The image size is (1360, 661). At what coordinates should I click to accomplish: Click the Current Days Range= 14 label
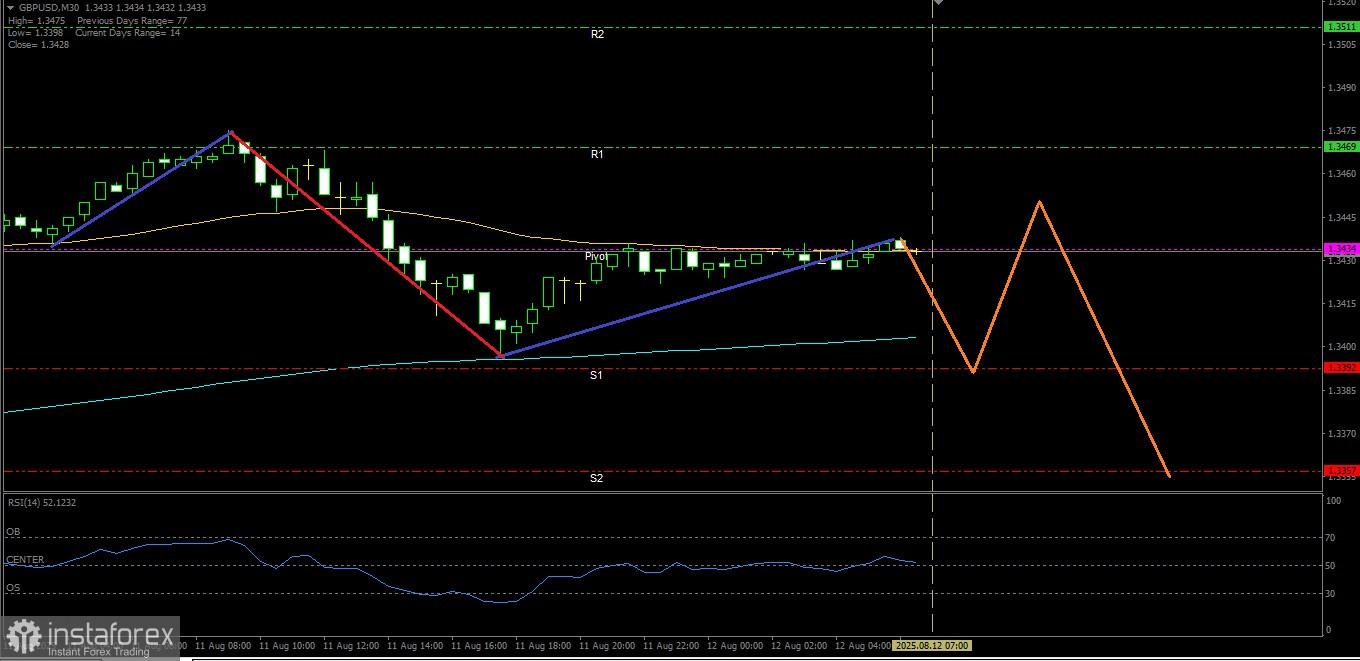click(127, 32)
